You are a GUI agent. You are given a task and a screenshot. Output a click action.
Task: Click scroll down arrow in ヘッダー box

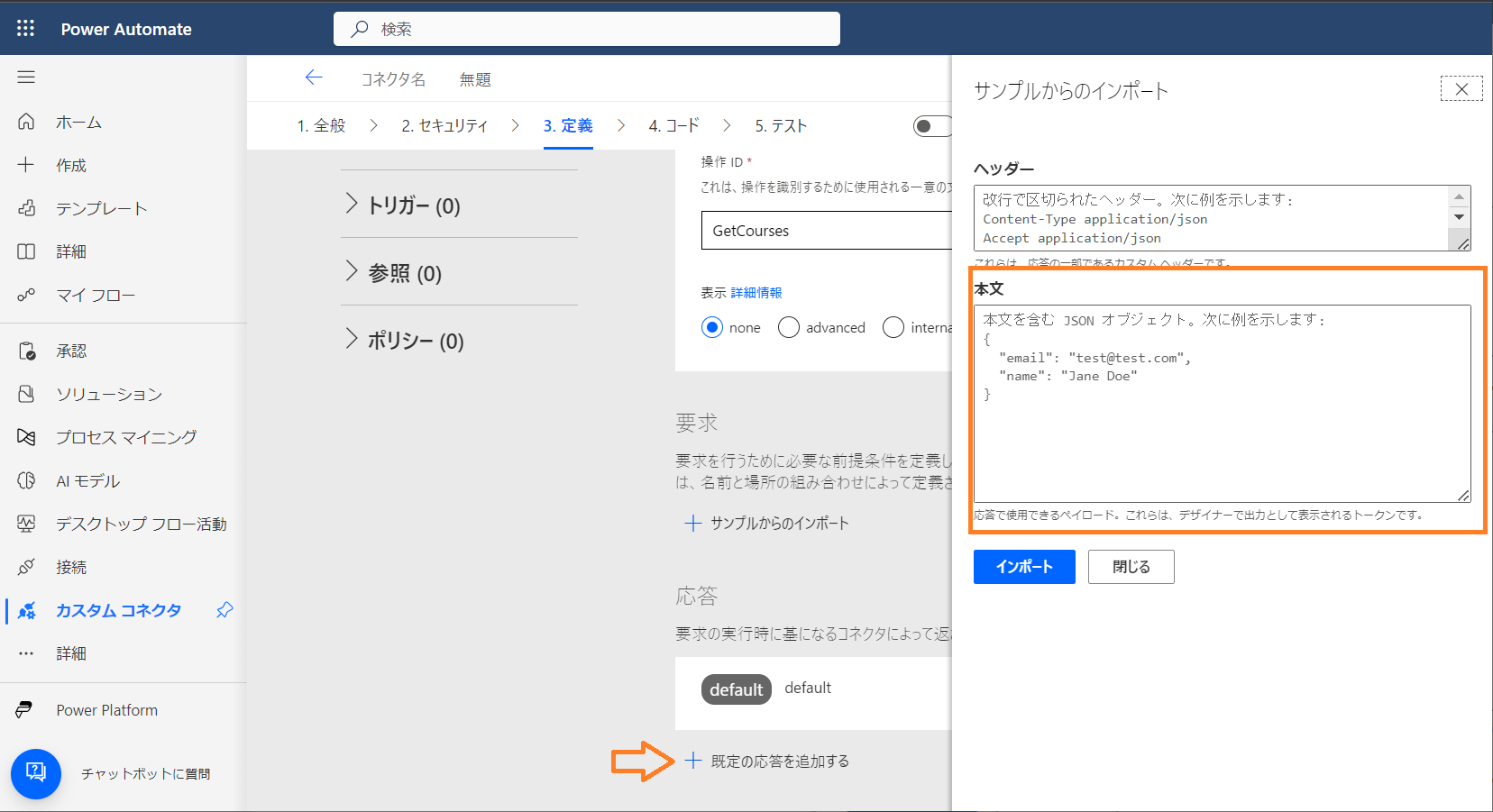1459,216
